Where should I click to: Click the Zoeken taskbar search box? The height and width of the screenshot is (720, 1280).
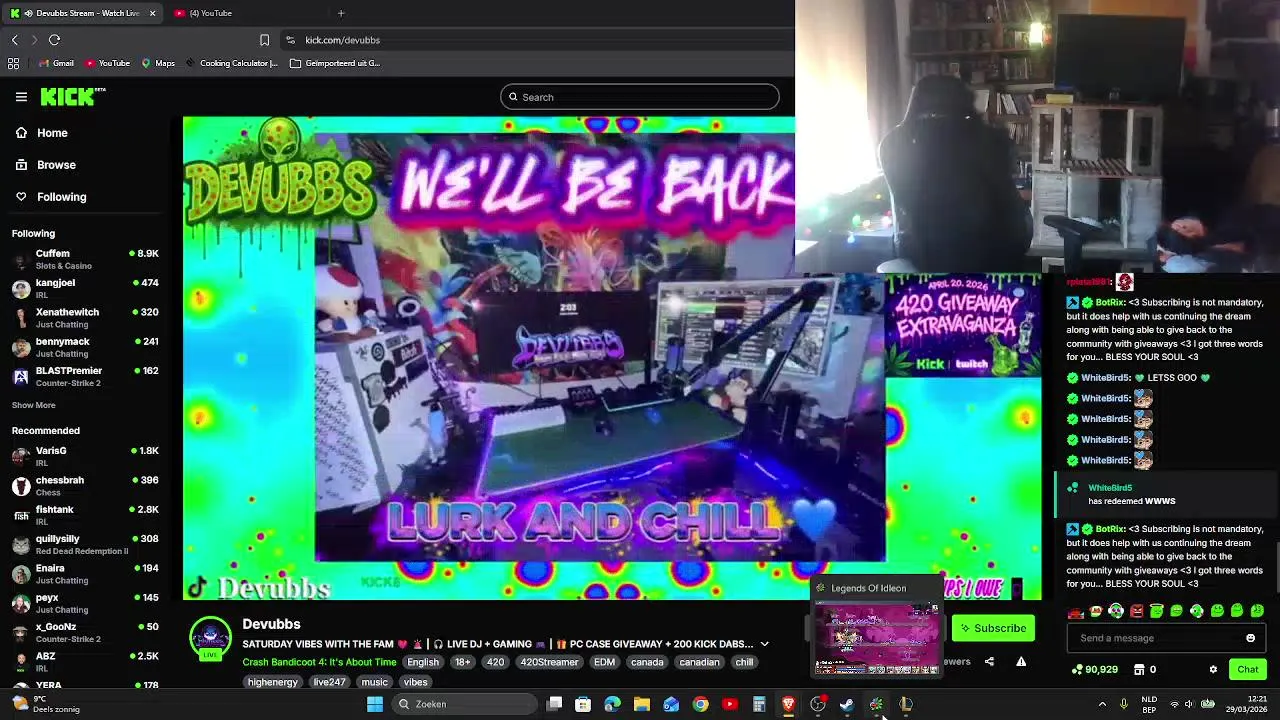463,704
